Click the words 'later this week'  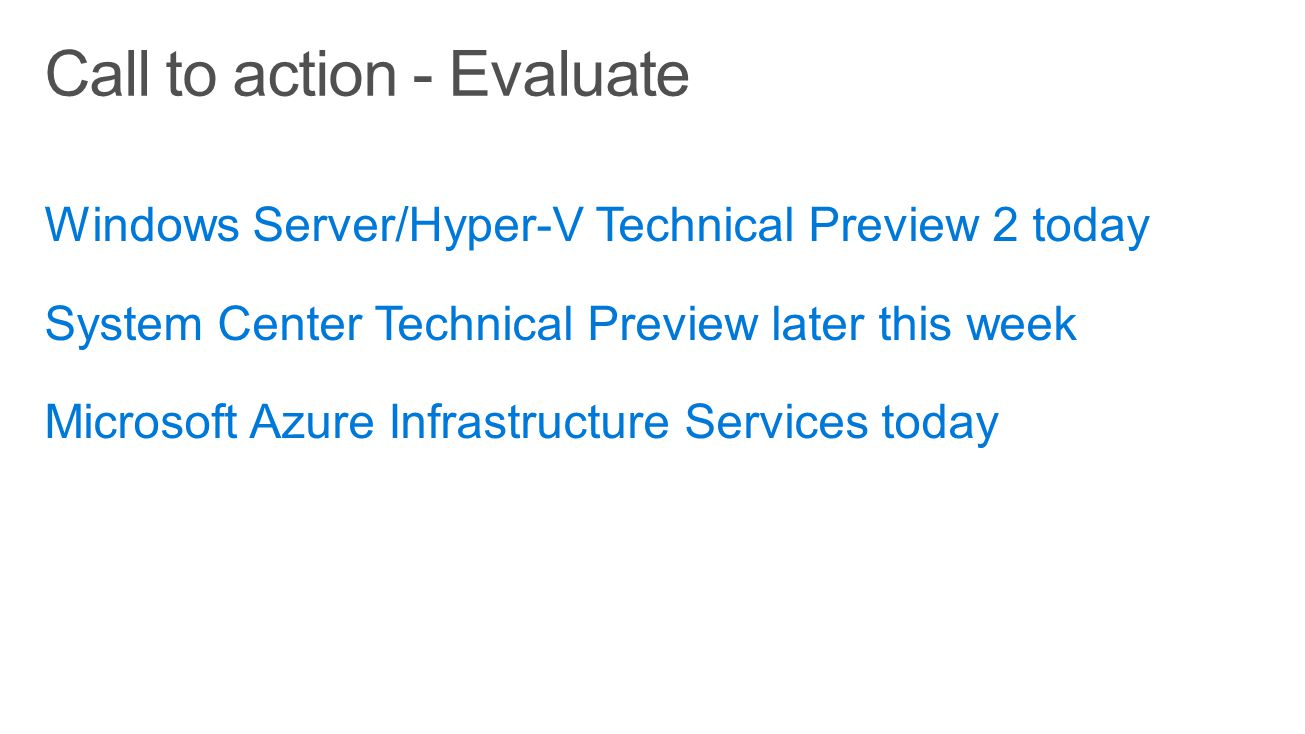click(x=924, y=324)
